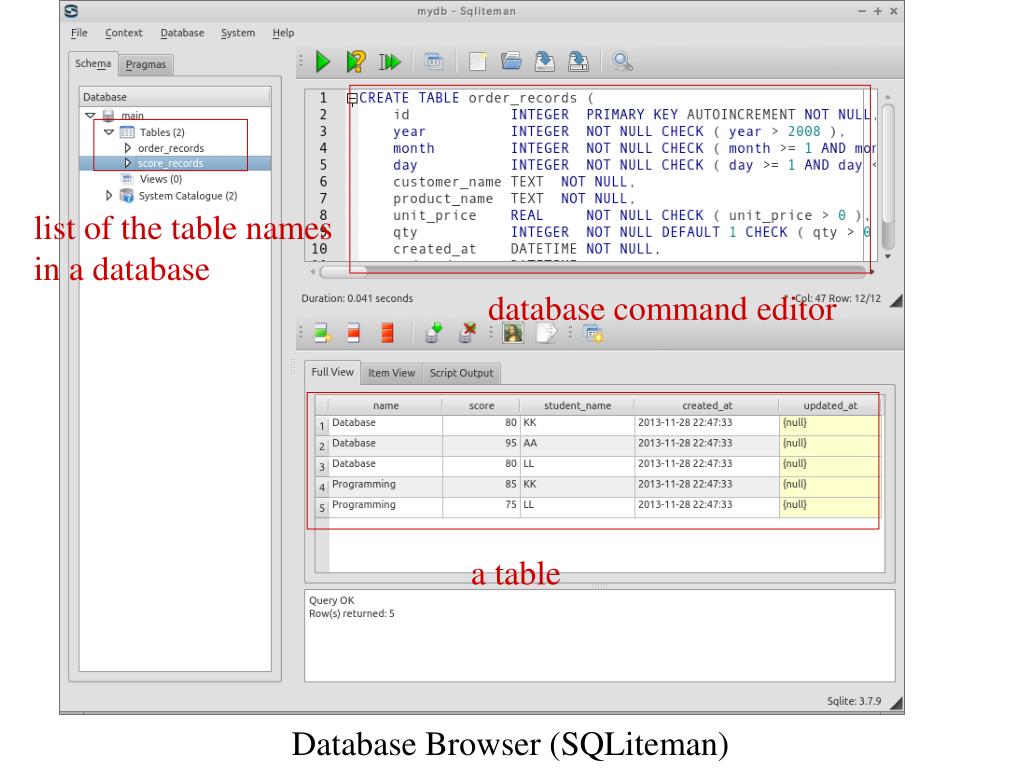Click the Tables folder icon in schema tree

pos(127,132)
